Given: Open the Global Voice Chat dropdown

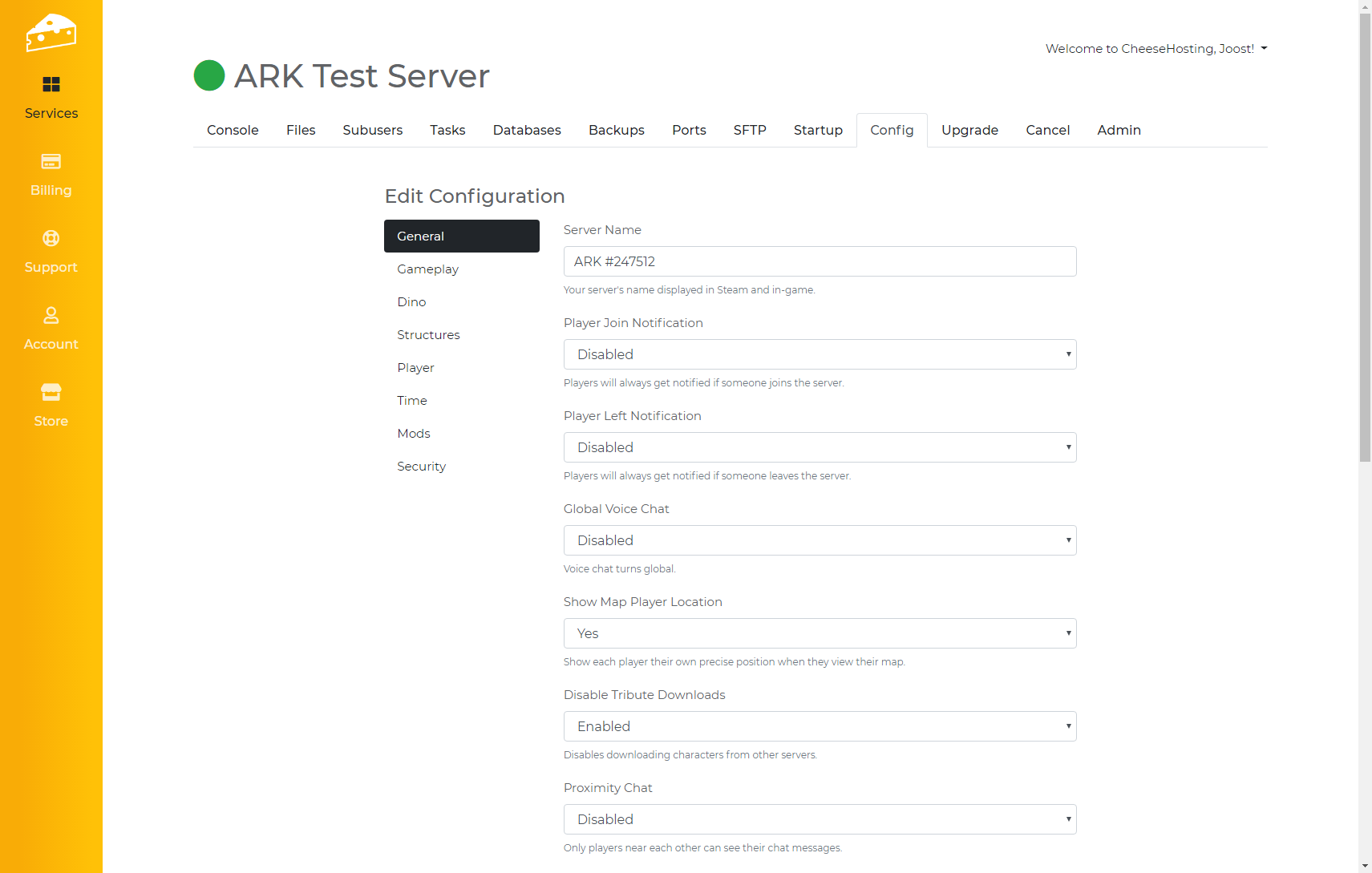Looking at the screenshot, I should pos(819,540).
